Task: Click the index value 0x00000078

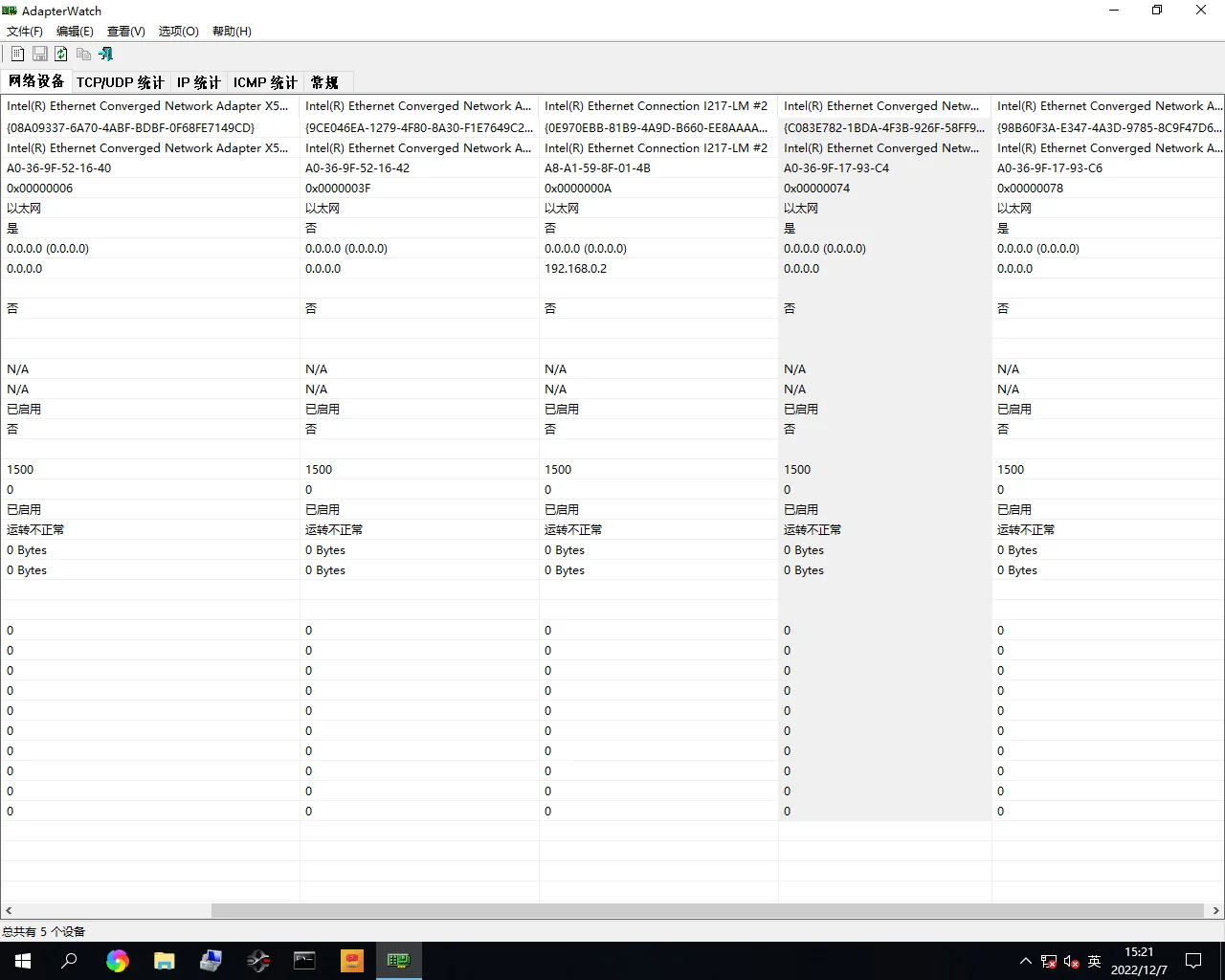Action: [1031, 189]
